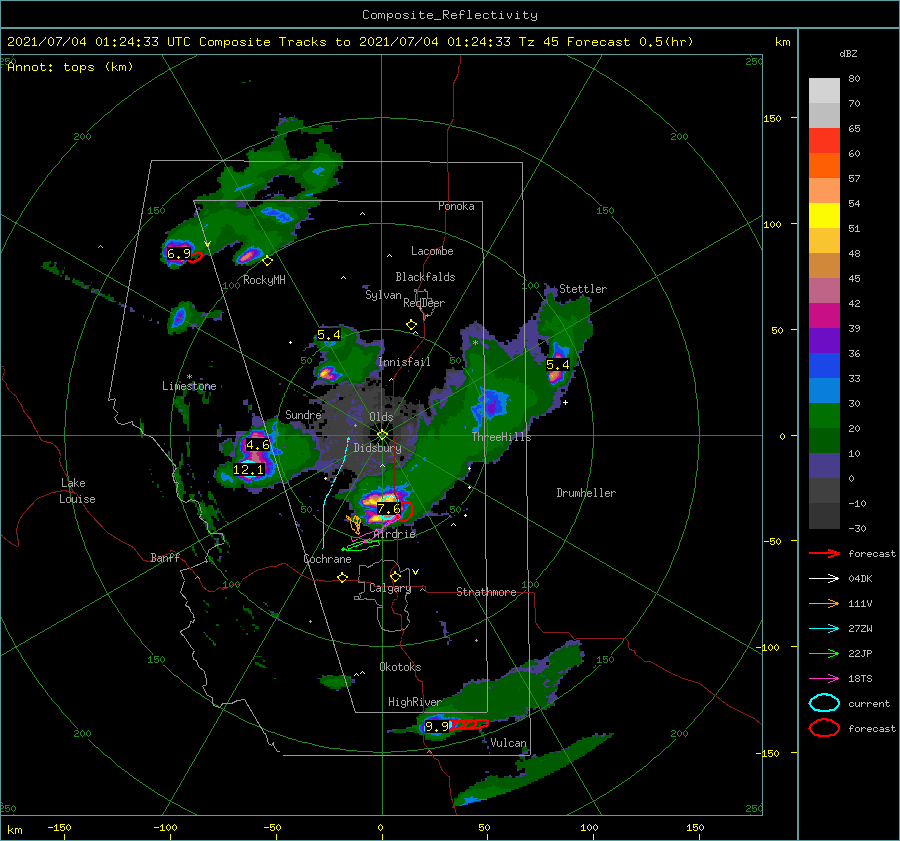900x841 pixels.
Task: Click the cyan current ellipse legend icon
Action: tap(824, 703)
